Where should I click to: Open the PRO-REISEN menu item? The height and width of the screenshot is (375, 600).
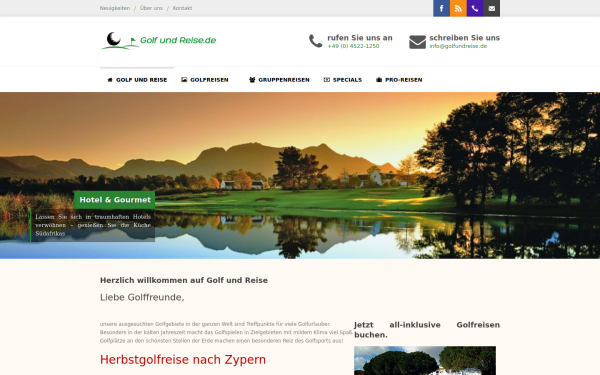pyautogui.click(x=399, y=80)
